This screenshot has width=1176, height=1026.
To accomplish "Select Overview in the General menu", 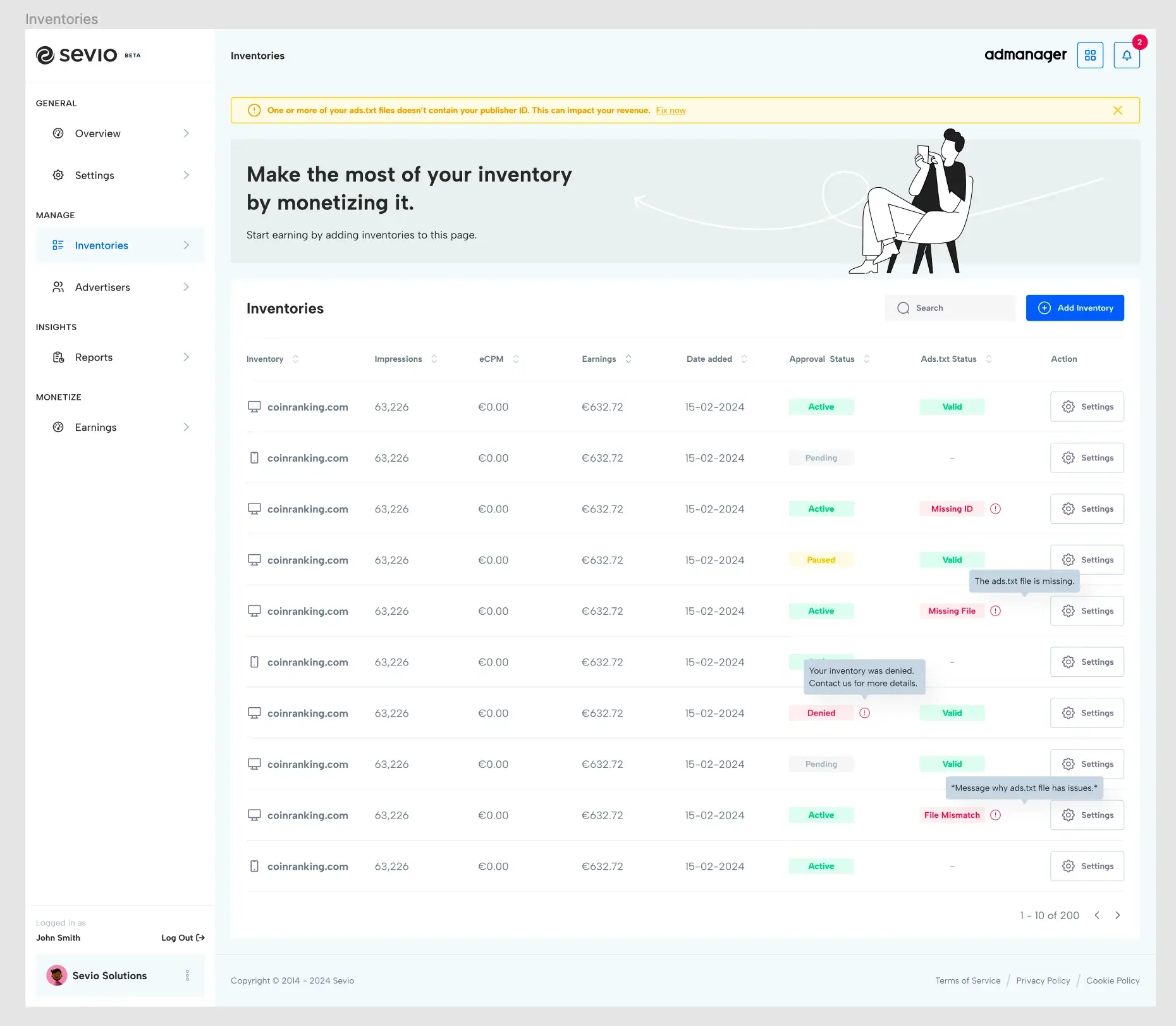I will click(x=98, y=133).
